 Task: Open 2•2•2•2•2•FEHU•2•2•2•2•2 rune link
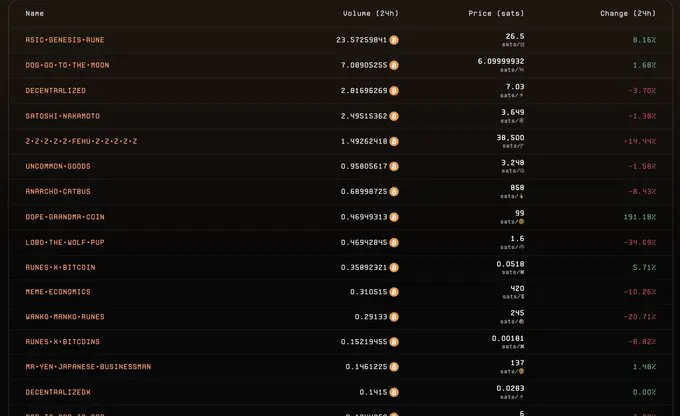[81, 141]
